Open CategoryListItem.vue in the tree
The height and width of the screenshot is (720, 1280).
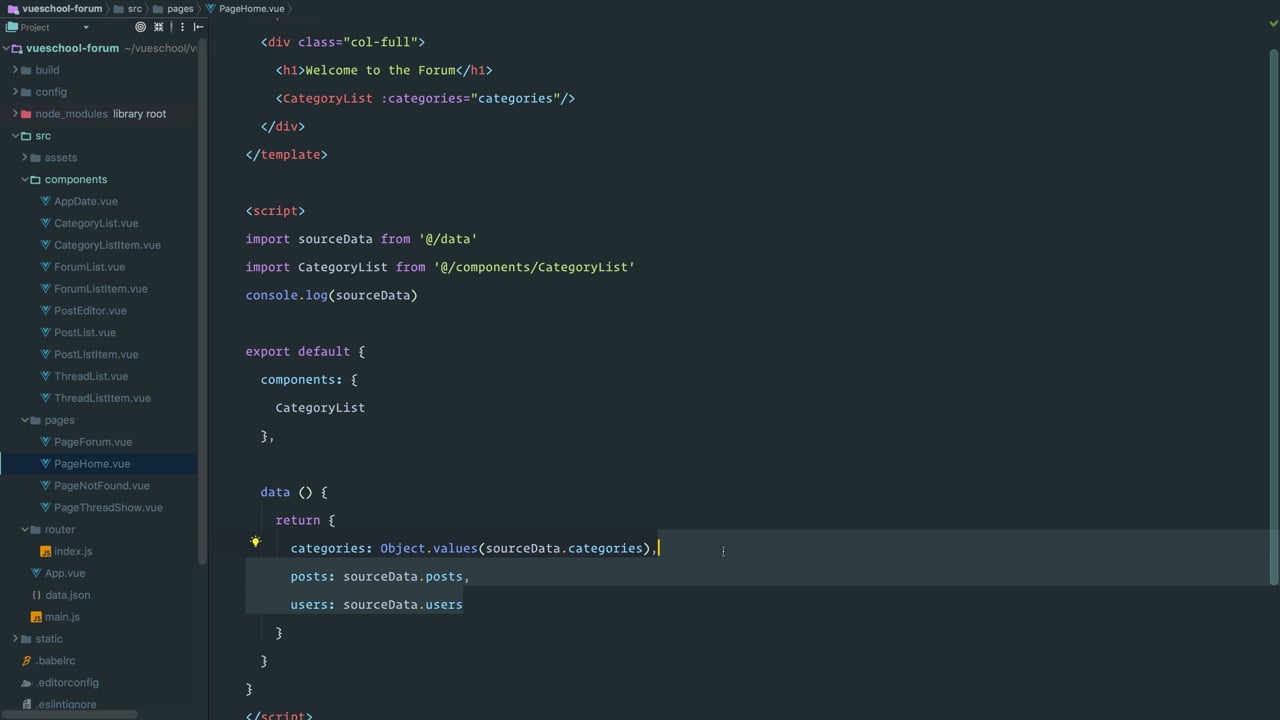[x=107, y=245]
